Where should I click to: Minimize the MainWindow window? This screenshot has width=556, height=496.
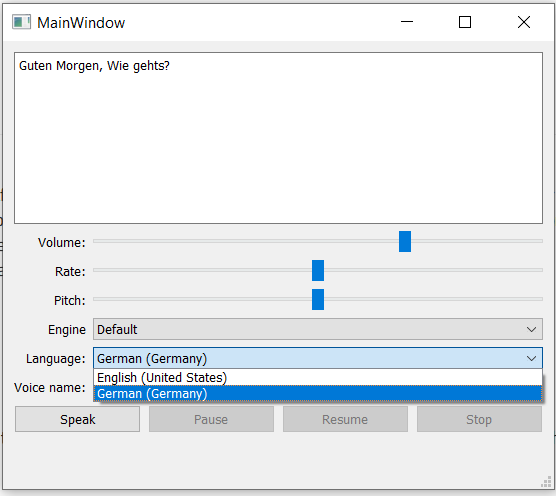(x=407, y=22)
